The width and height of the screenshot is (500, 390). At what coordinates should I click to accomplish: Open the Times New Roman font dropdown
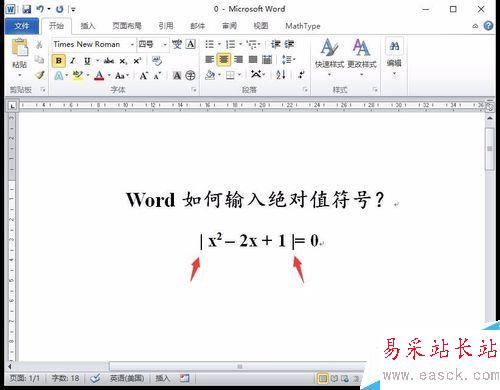tap(132, 44)
